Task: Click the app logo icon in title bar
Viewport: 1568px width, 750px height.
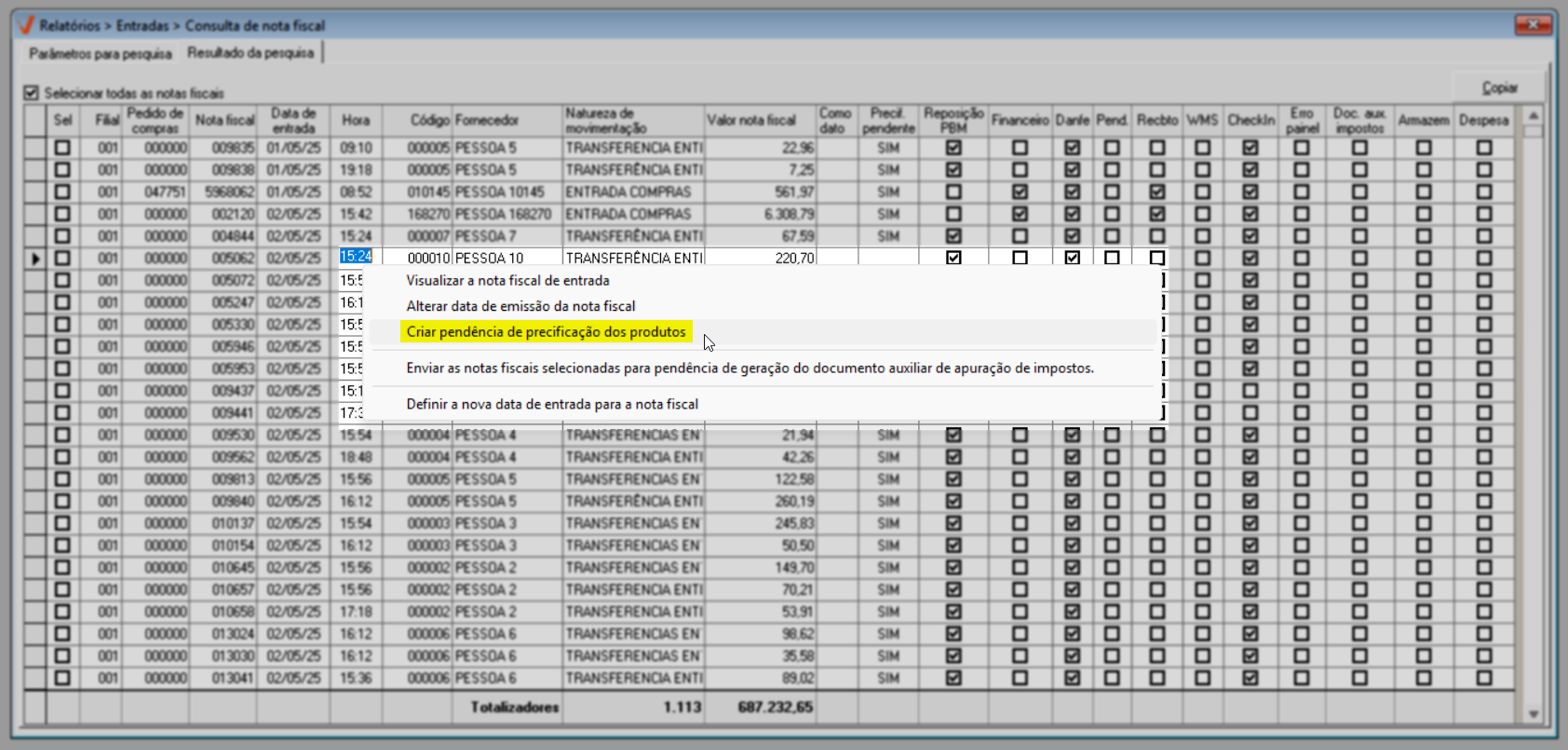Action: coord(26,25)
